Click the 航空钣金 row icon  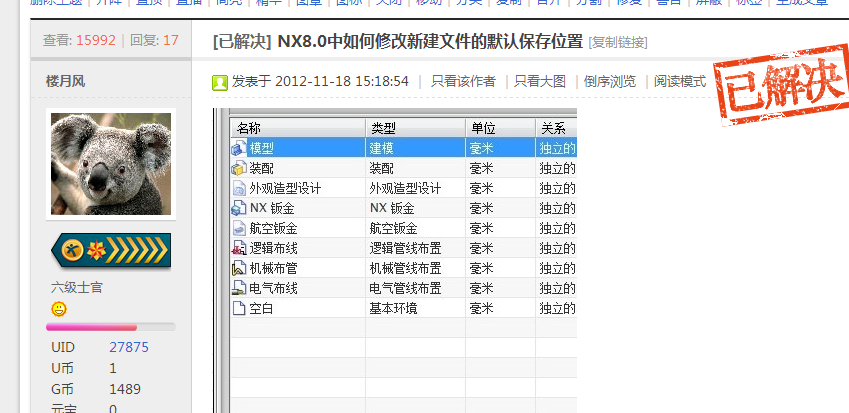[239, 228]
